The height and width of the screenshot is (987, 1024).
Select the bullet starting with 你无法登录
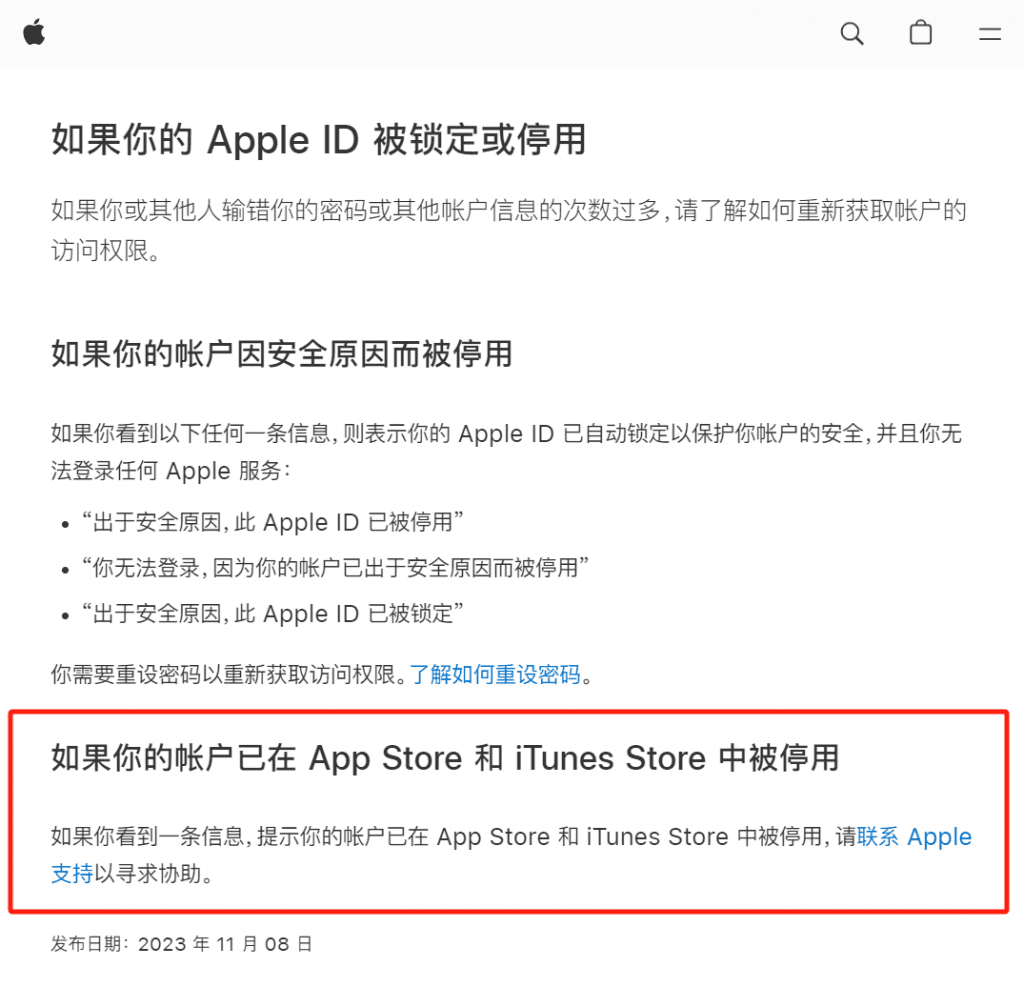[x=335, y=568]
